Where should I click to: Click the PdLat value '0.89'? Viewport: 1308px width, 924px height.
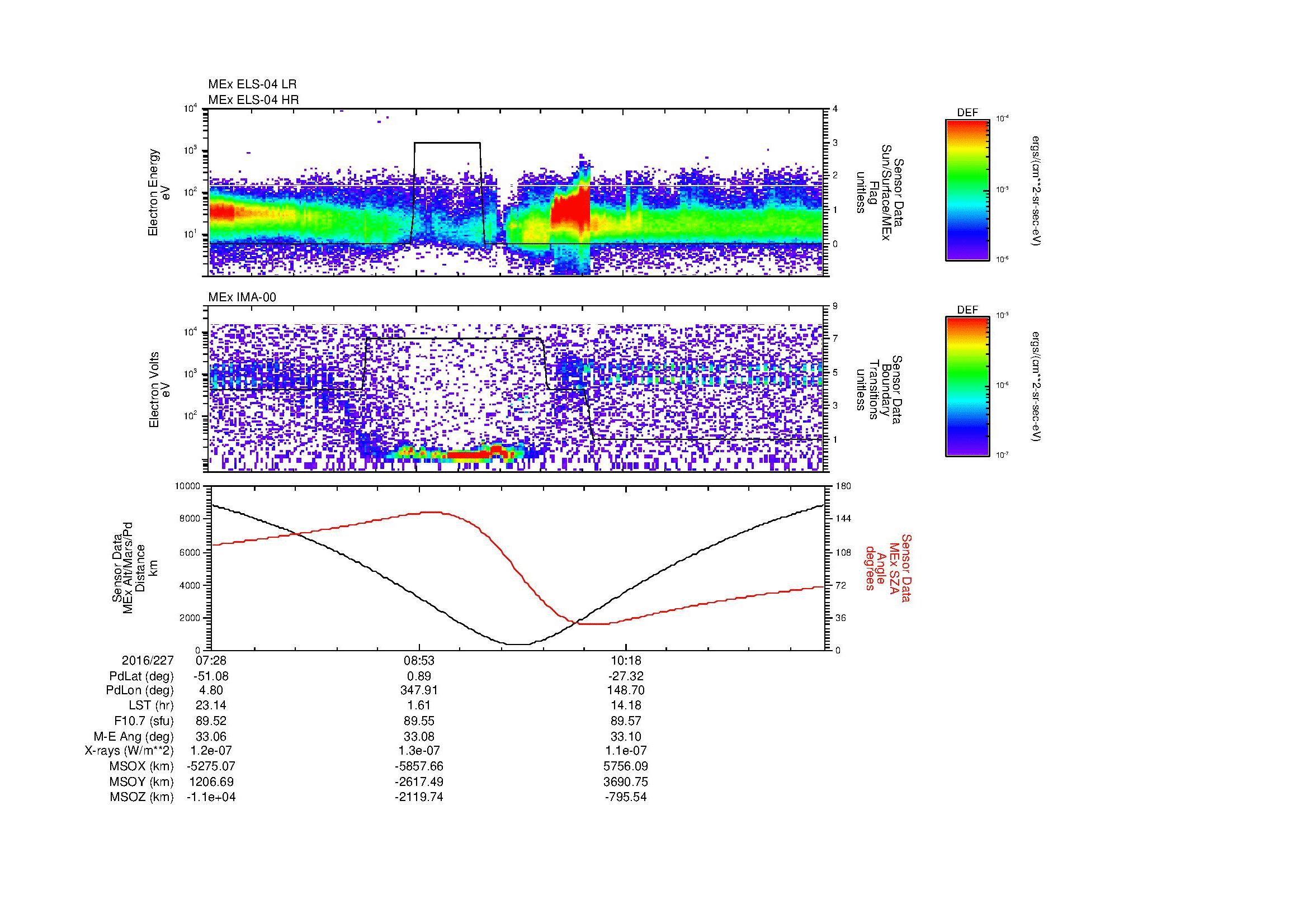419,676
